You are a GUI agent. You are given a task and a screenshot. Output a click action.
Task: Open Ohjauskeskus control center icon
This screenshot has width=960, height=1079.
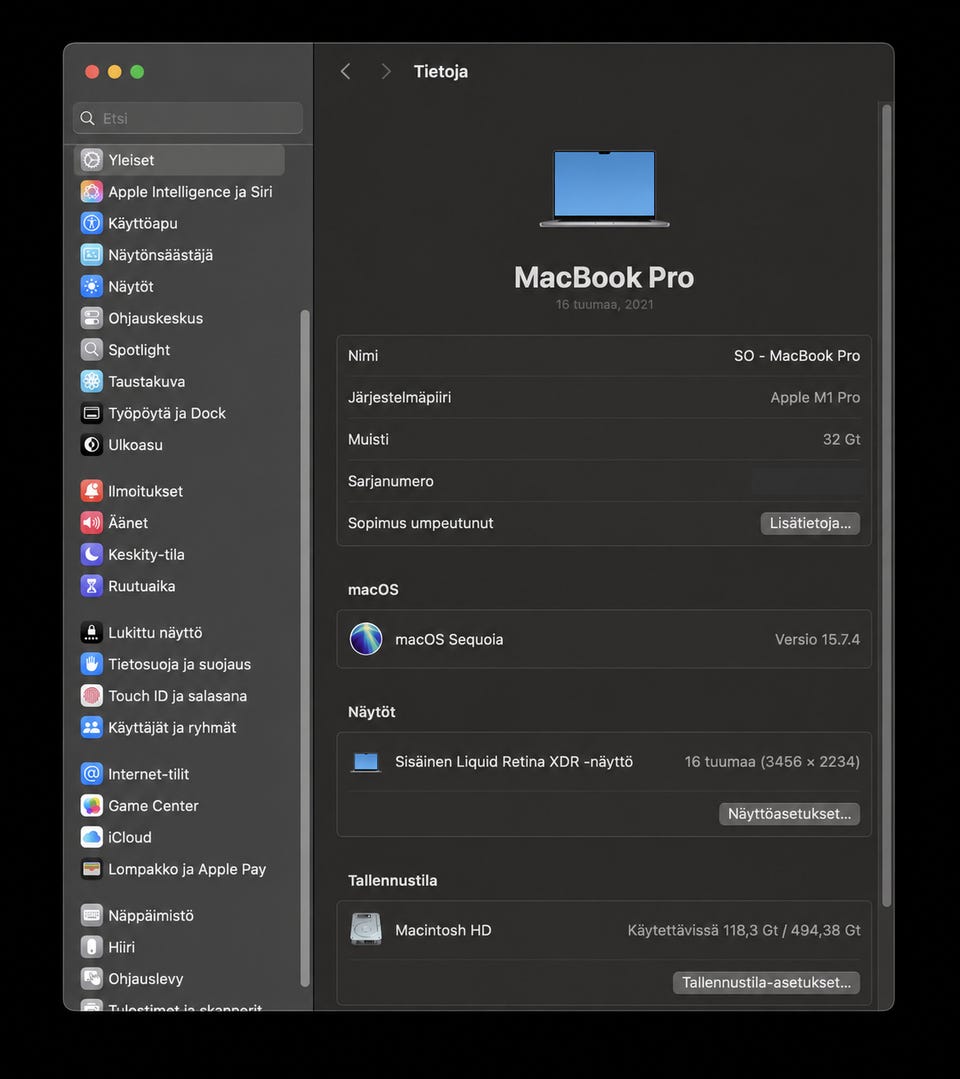pos(92,318)
